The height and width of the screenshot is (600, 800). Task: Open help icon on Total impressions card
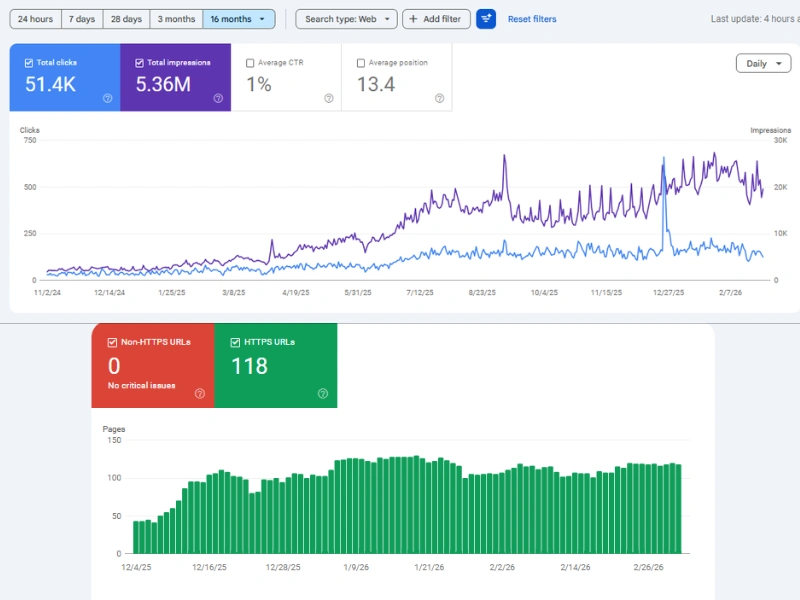click(x=218, y=98)
